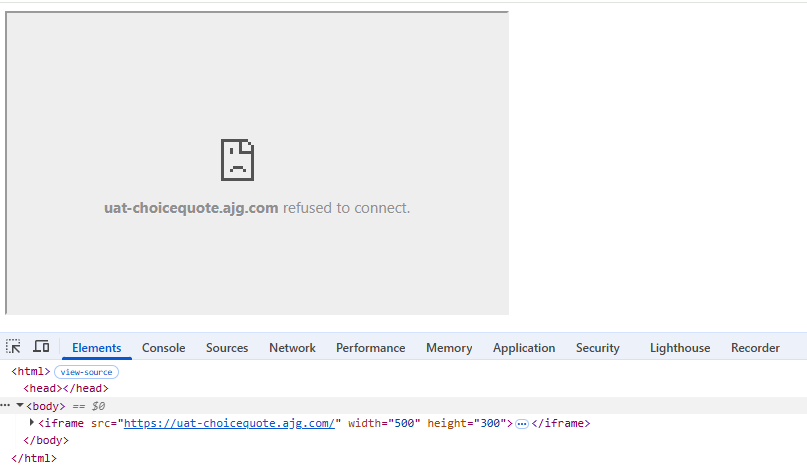Open the Lighthouse tab
Image resolution: width=807 pixels, height=470 pixels.
tap(680, 348)
